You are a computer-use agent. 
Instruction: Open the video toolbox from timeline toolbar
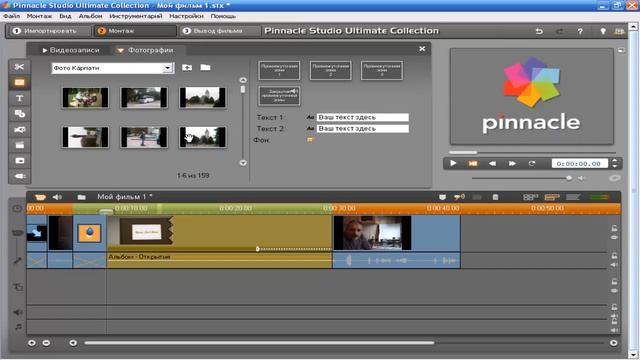coord(40,197)
